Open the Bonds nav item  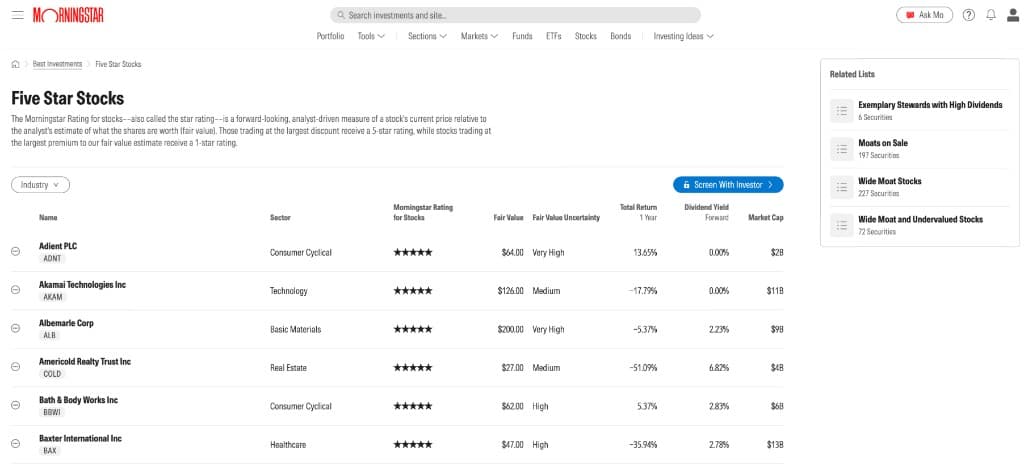click(620, 37)
